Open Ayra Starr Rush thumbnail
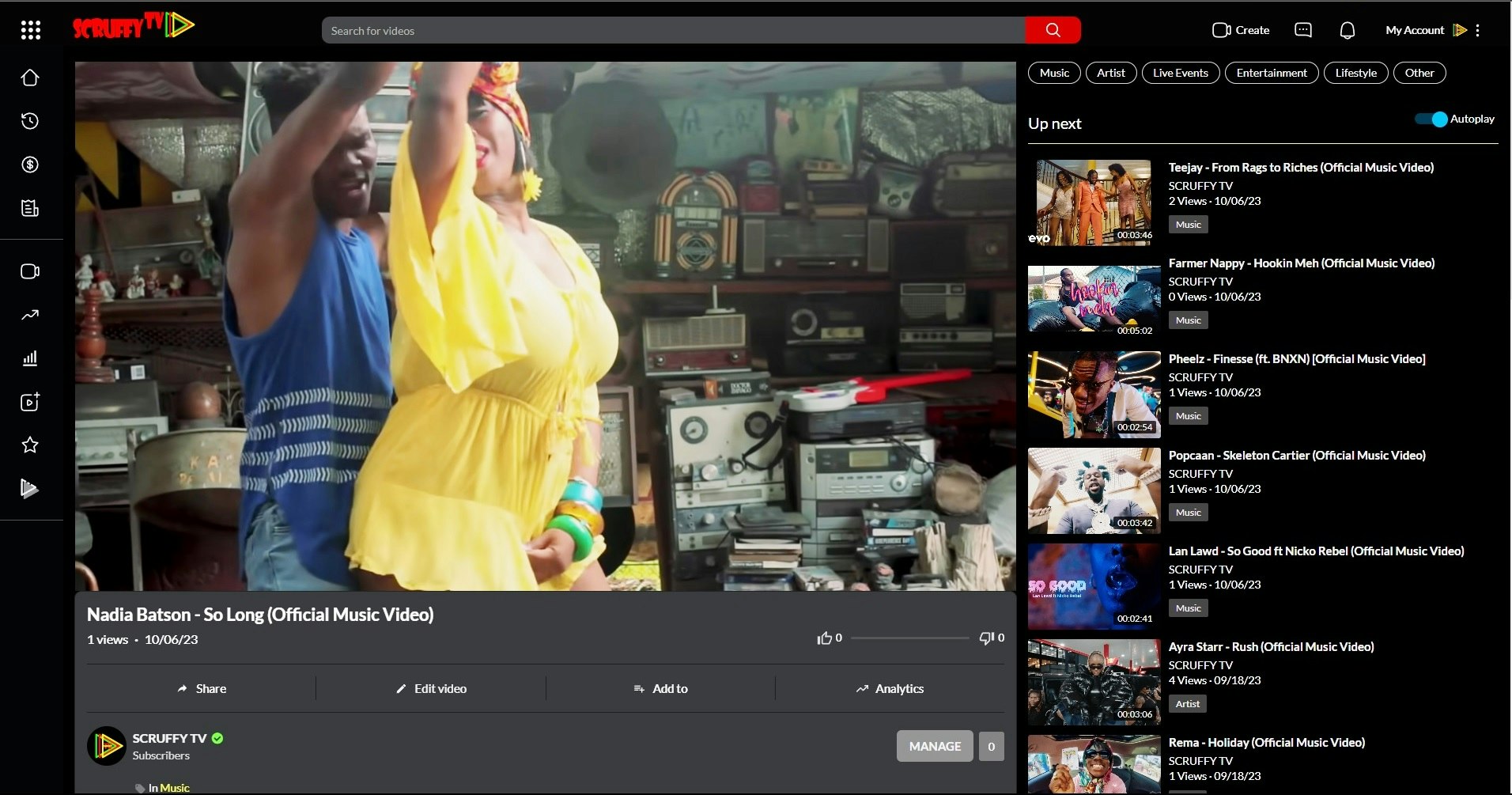The image size is (1512, 795). point(1094,682)
